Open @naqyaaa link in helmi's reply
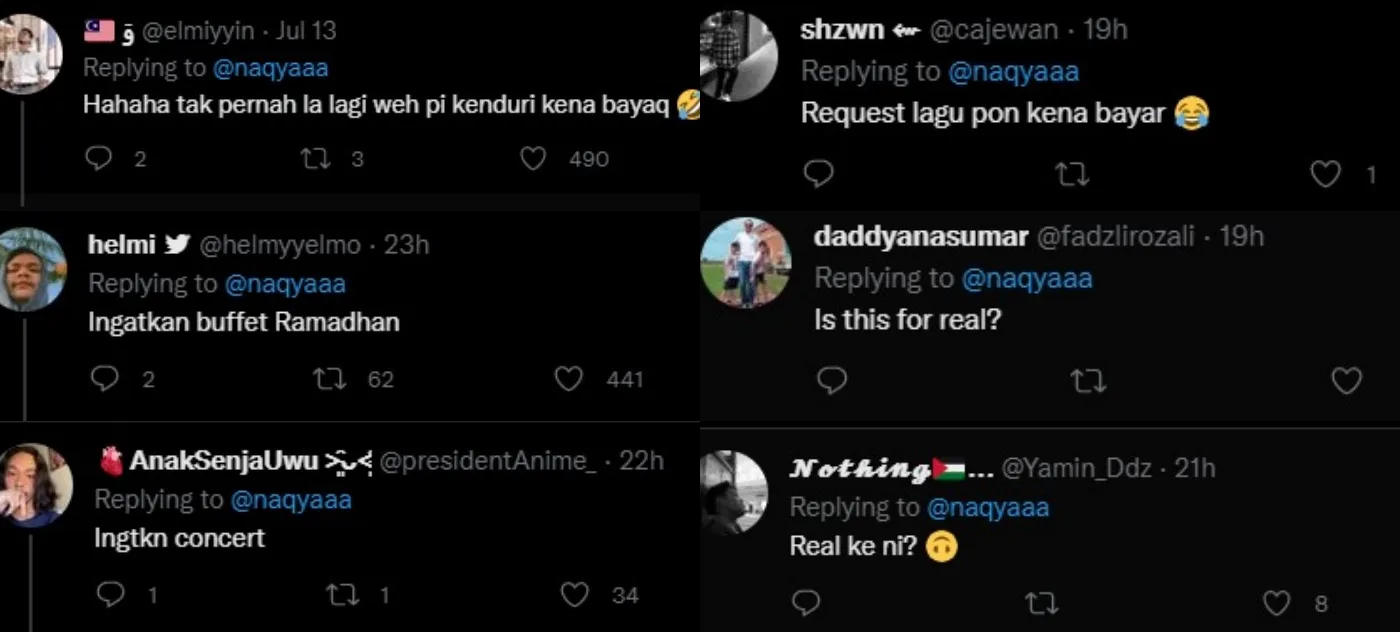 [285, 284]
